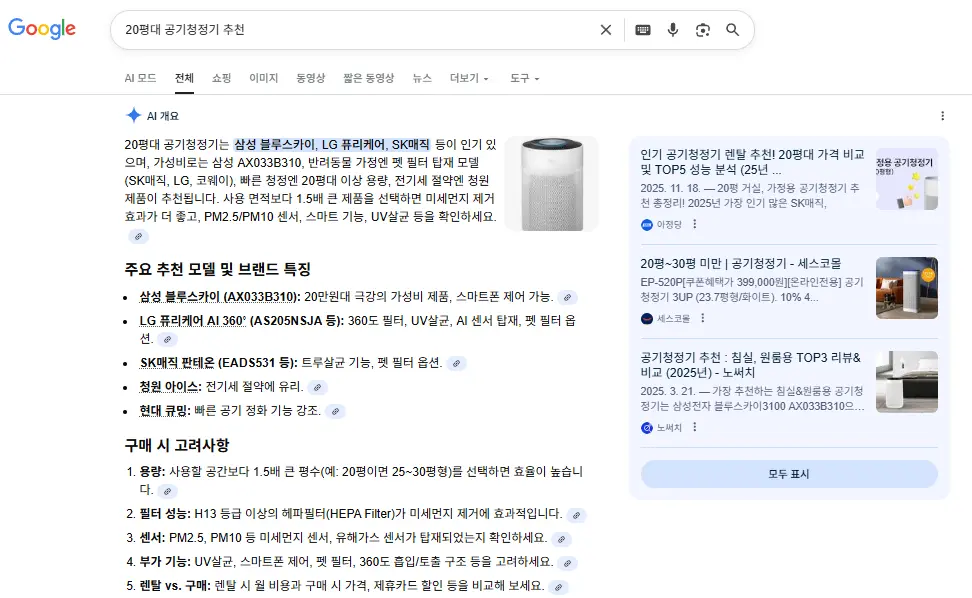Open Google Lens image search
Viewport: 972px width, 598px height.
coord(703,30)
